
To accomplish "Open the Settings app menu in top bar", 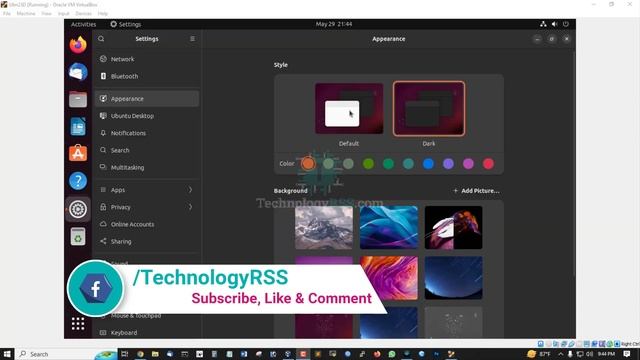I will 126,24.
